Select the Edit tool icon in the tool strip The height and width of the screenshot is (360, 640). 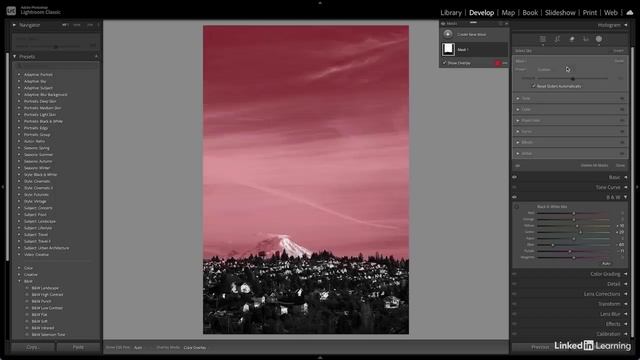542,39
